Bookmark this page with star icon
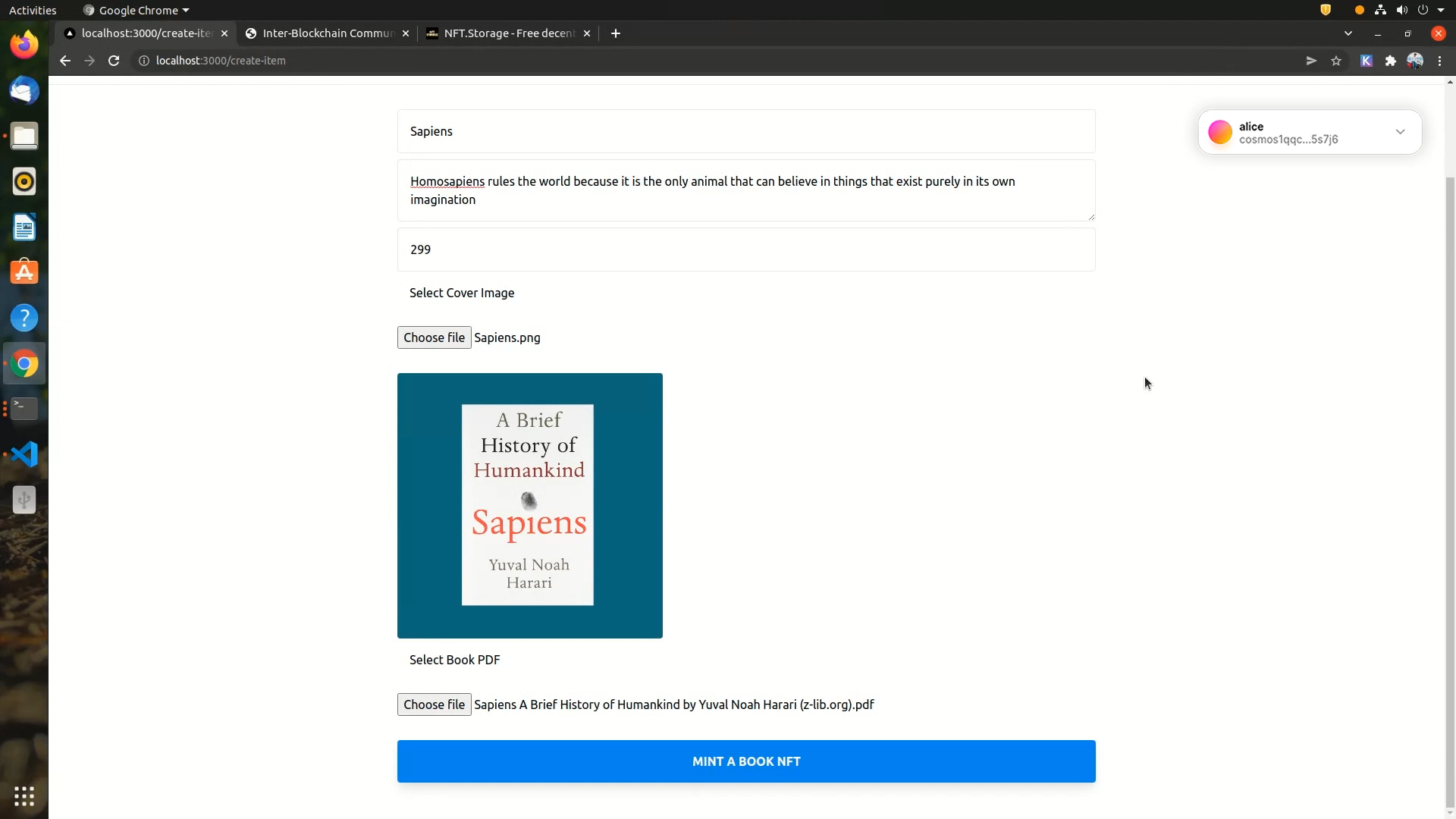The image size is (1456, 819). coord(1336,61)
